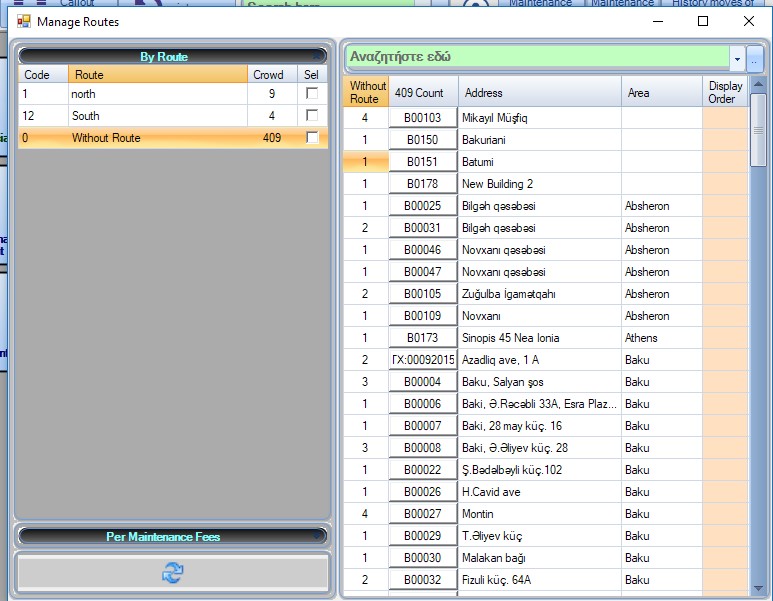
Task: Toggle the Without Route selection checkbox
Action: [312, 138]
